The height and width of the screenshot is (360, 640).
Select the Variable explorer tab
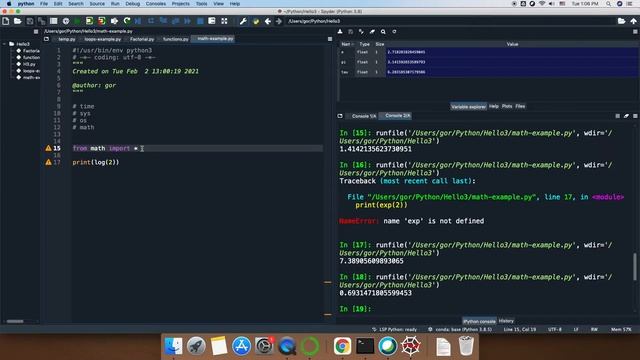[468, 107]
